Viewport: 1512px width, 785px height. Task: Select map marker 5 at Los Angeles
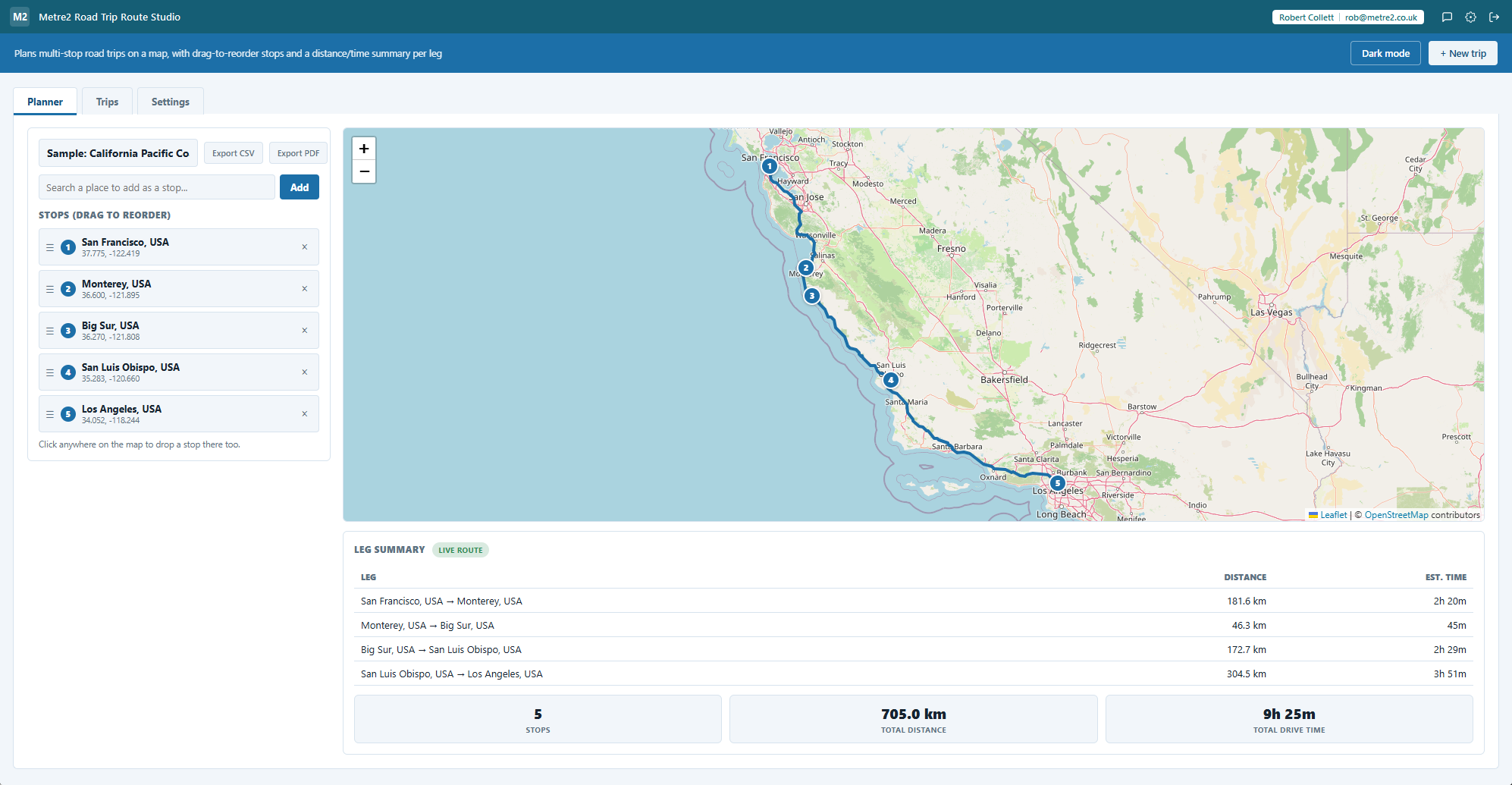click(x=1058, y=483)
